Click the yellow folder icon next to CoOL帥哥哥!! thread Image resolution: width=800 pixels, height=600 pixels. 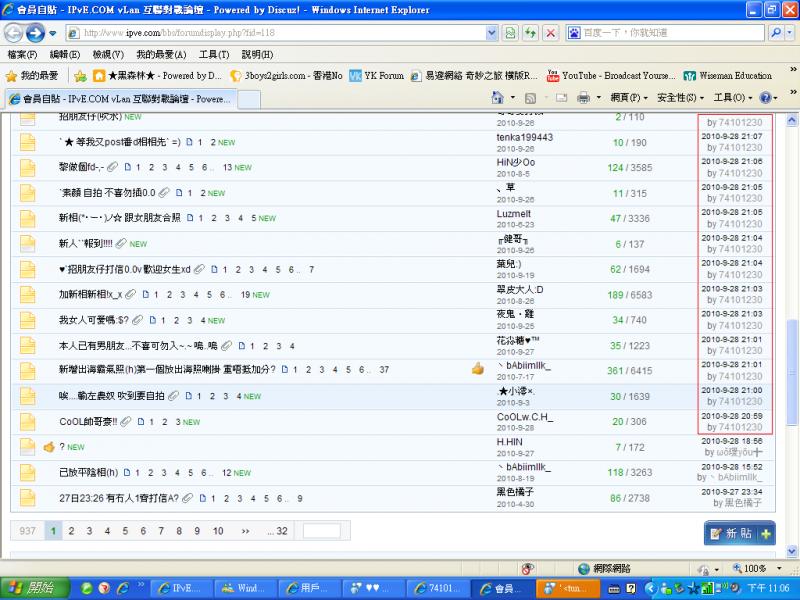pyautogui.click(x=27, y=421)
